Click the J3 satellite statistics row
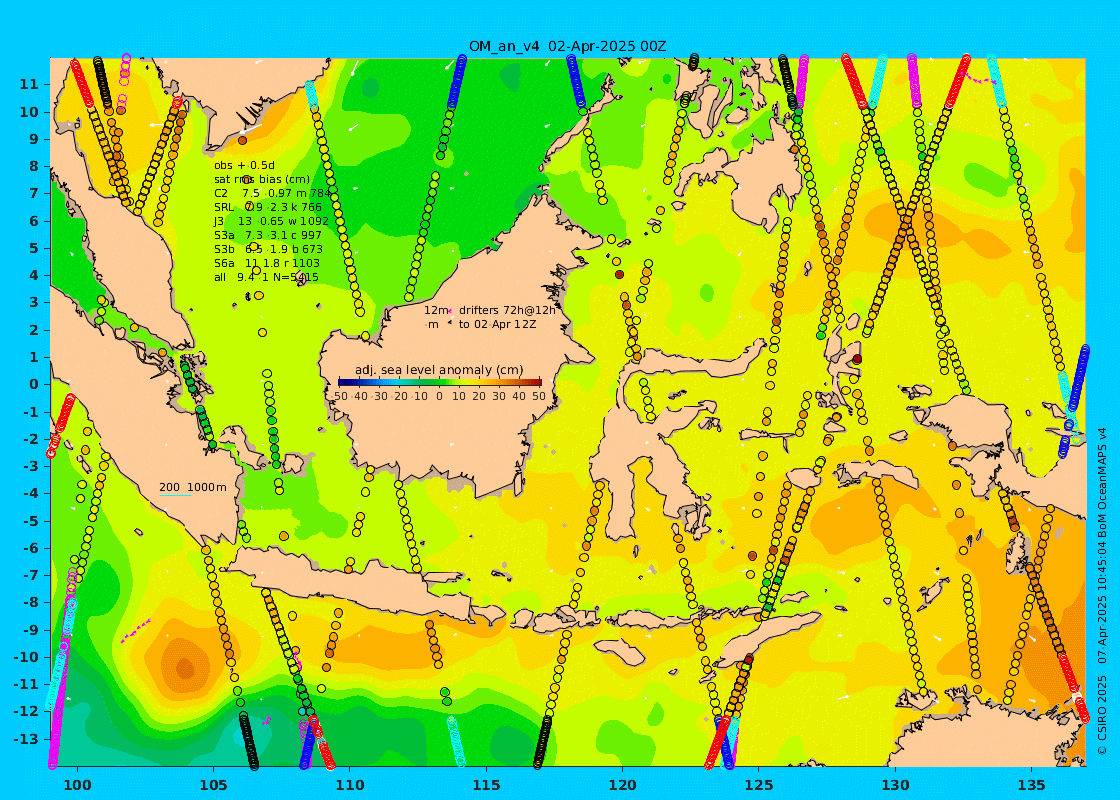This screenshot has width=1120, height=800. coord(271,221)
